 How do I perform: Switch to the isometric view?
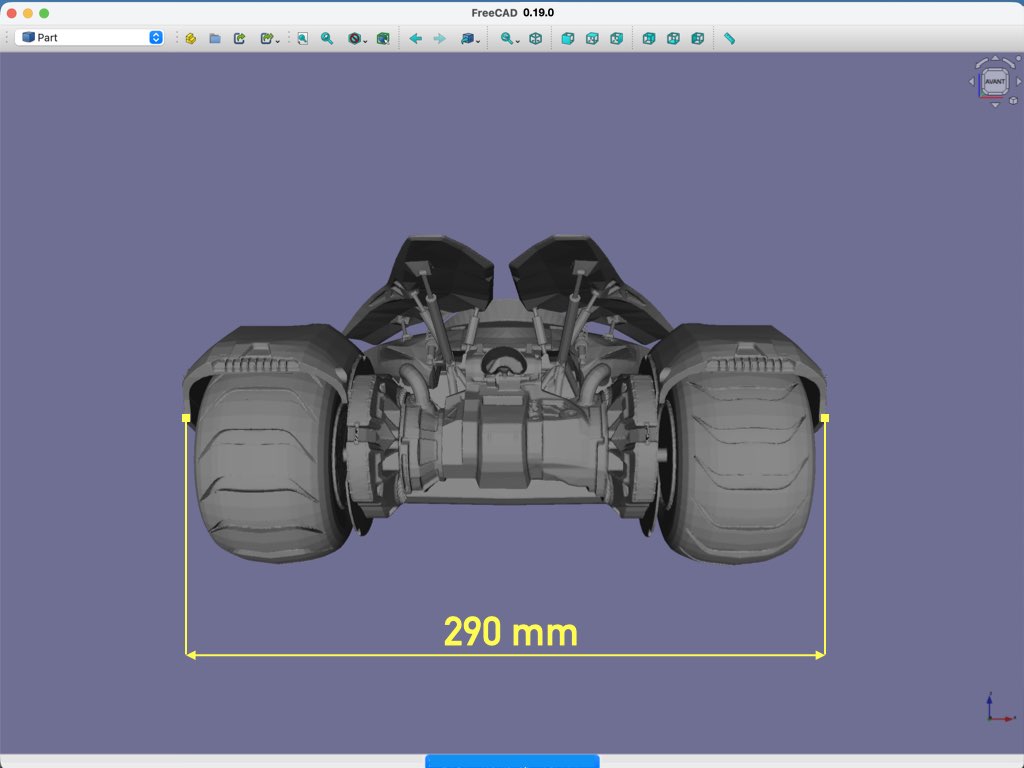[536, 38]
